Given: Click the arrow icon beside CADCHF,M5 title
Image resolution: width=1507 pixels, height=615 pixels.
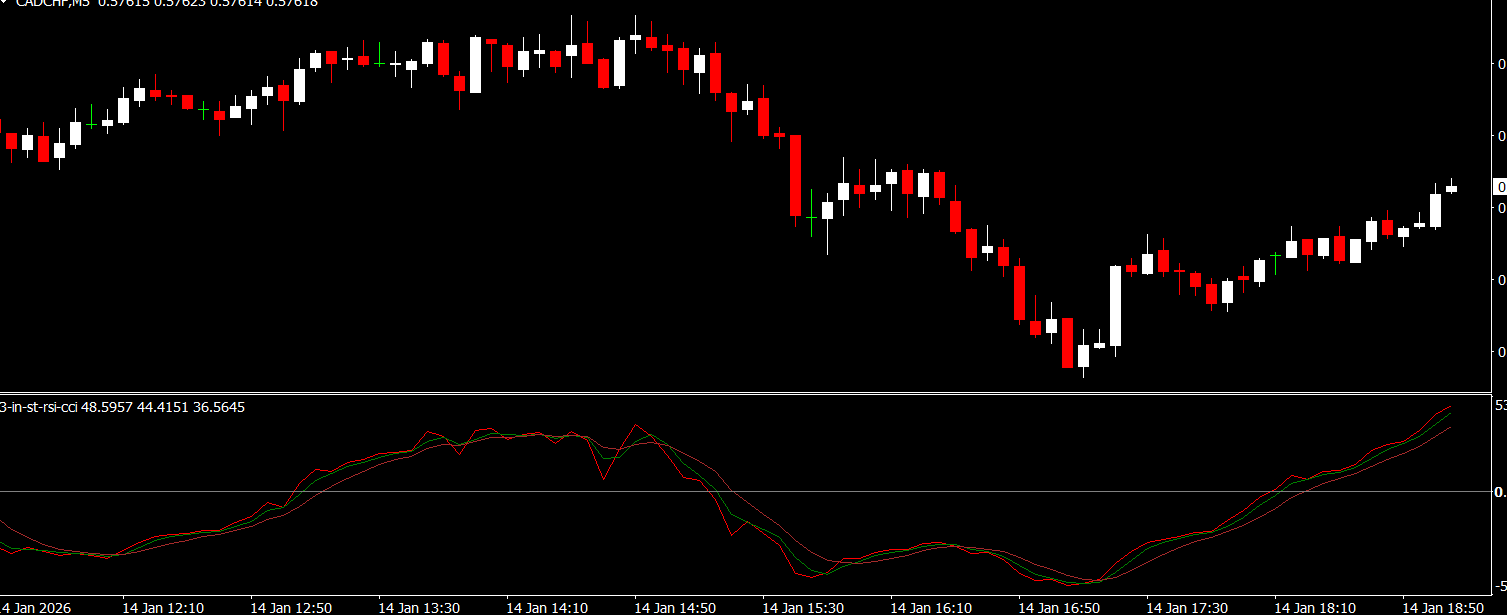Looking at the screenshot, I should 5,3.
